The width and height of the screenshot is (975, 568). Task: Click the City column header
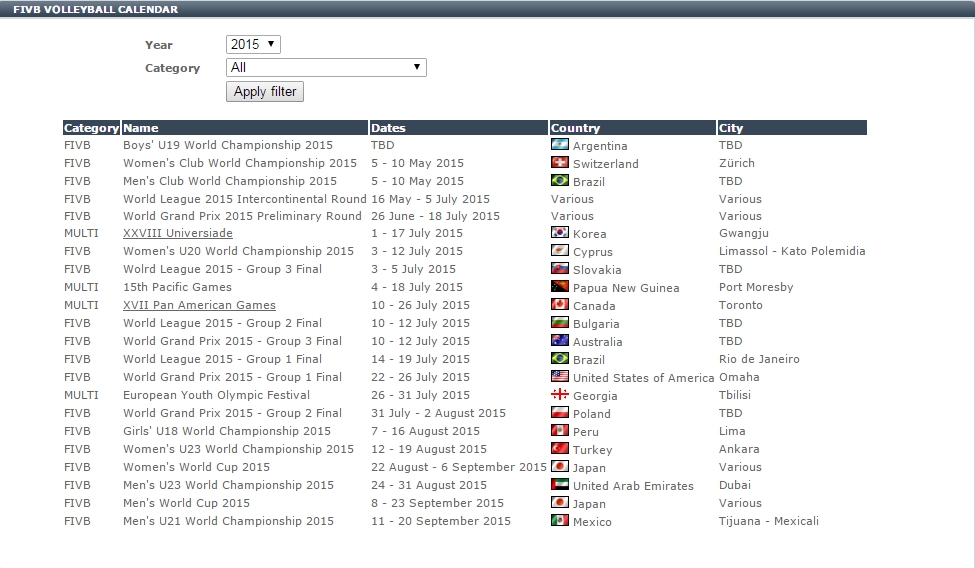[x=792, y=128]
